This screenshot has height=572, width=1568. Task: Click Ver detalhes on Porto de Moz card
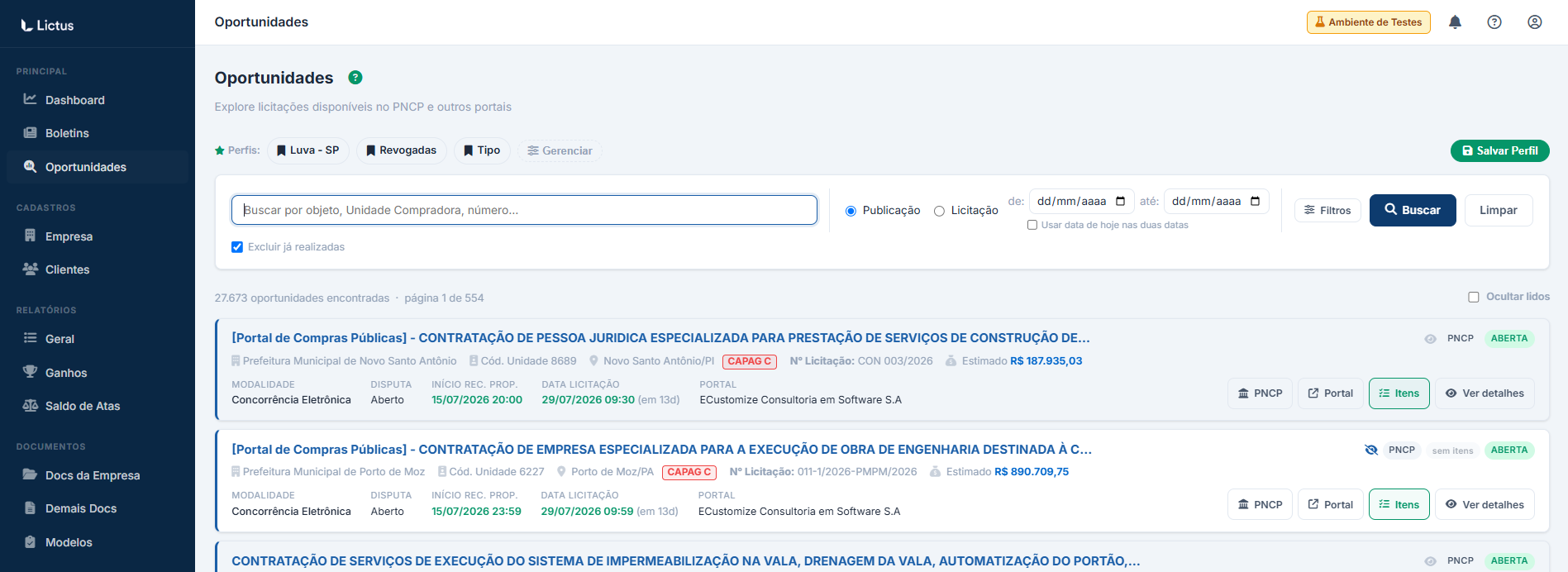pyautogui.click(x=1485, y=505)
